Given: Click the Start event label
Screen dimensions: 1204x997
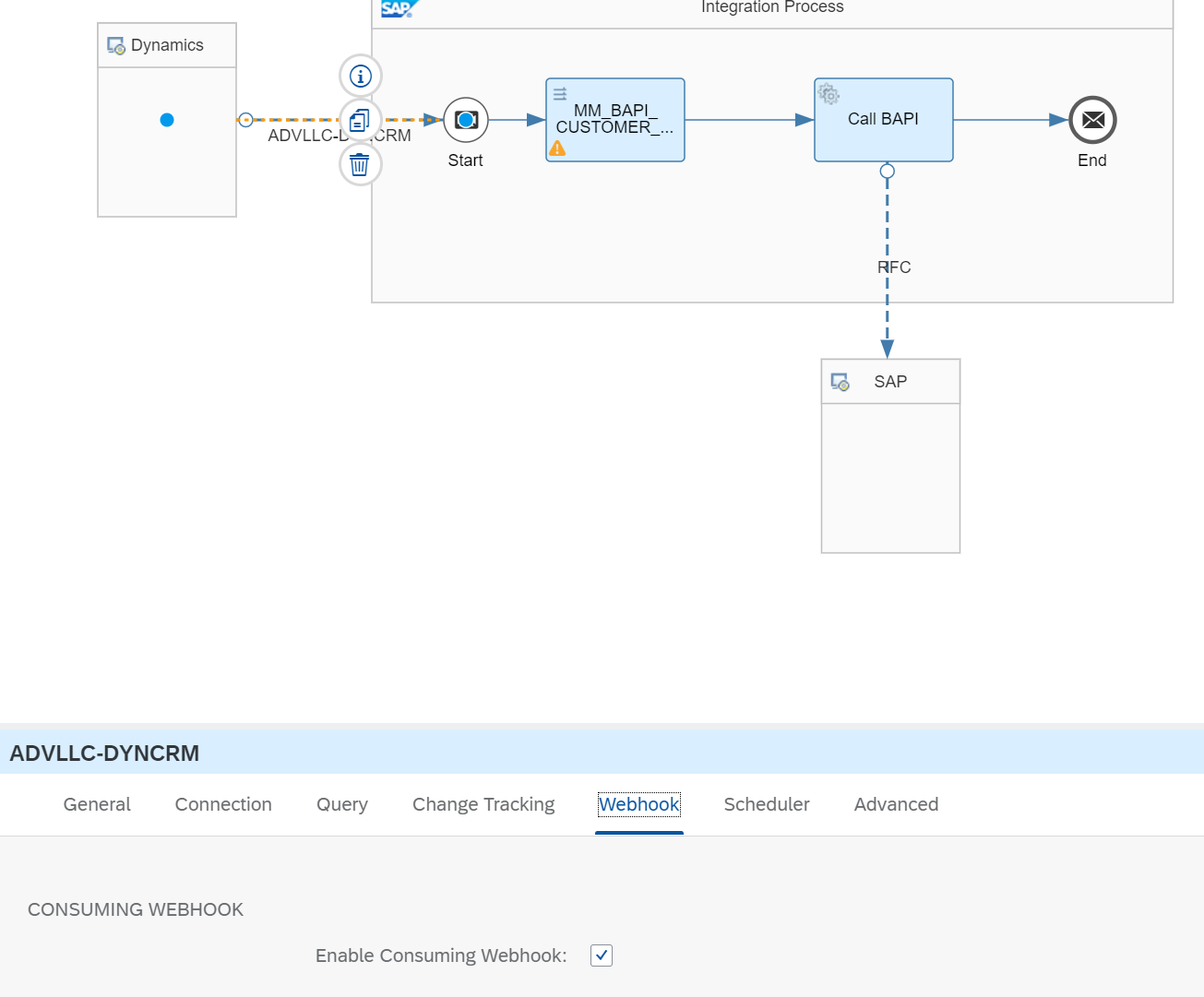Looking at the screenshot, I should point(466,160).
